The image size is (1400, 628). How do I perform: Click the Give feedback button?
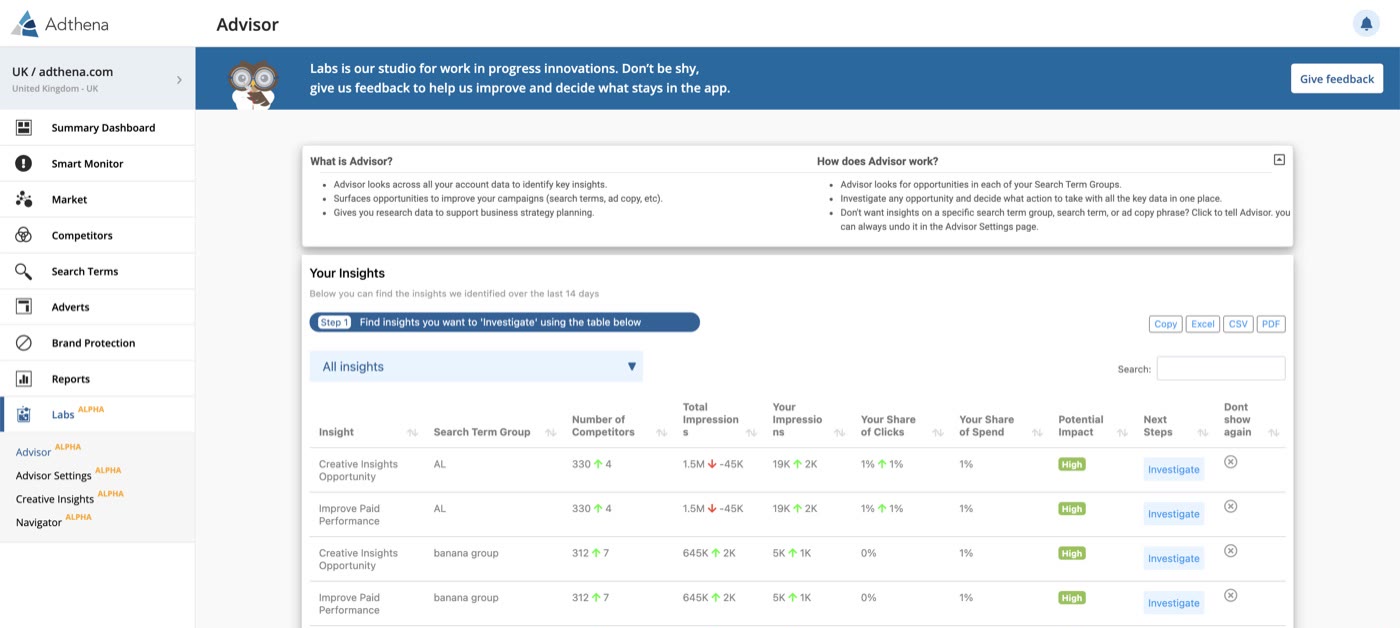pyautogui.click(x=1337, y=79)
